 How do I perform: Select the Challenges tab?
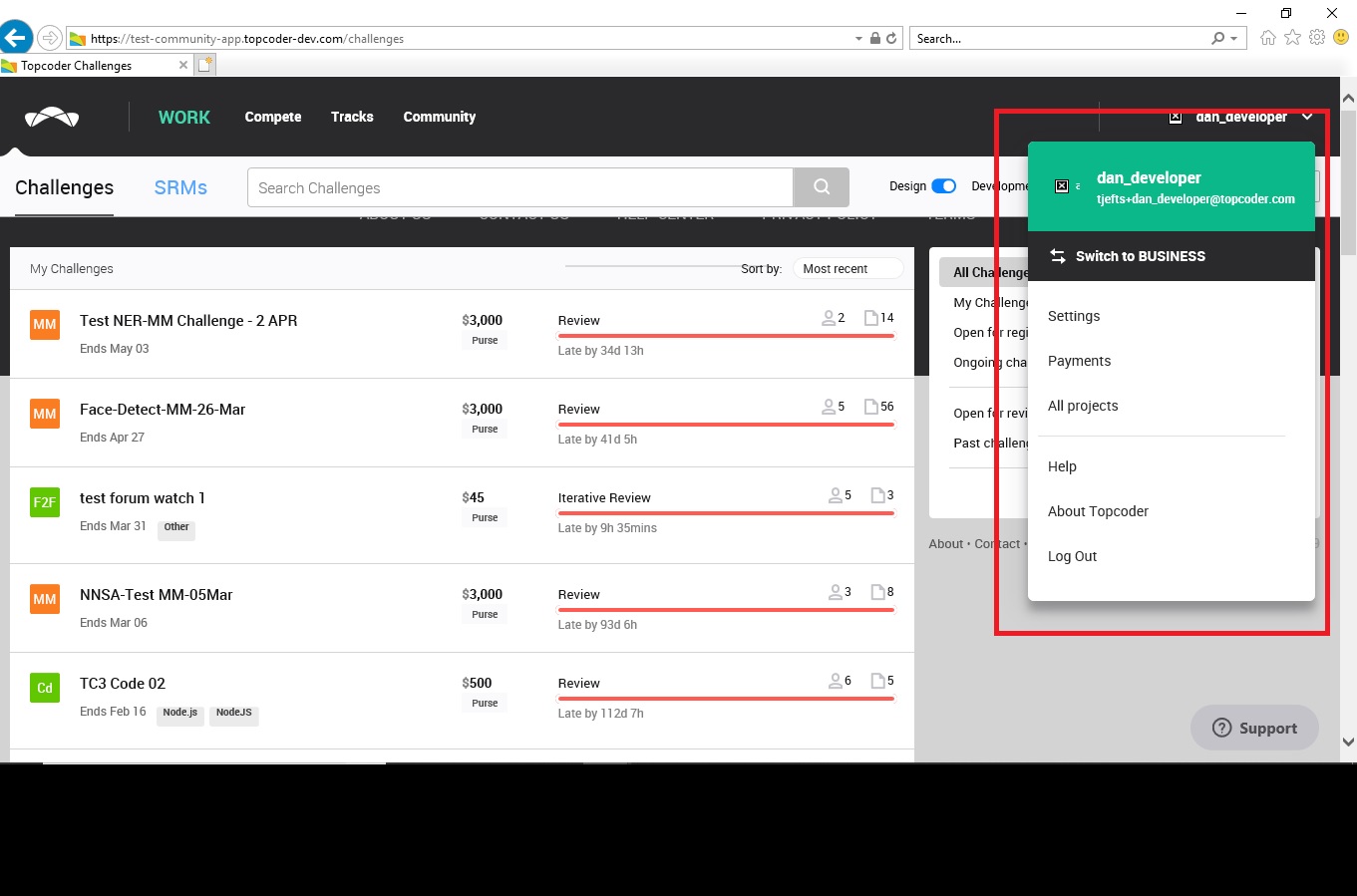64,187
